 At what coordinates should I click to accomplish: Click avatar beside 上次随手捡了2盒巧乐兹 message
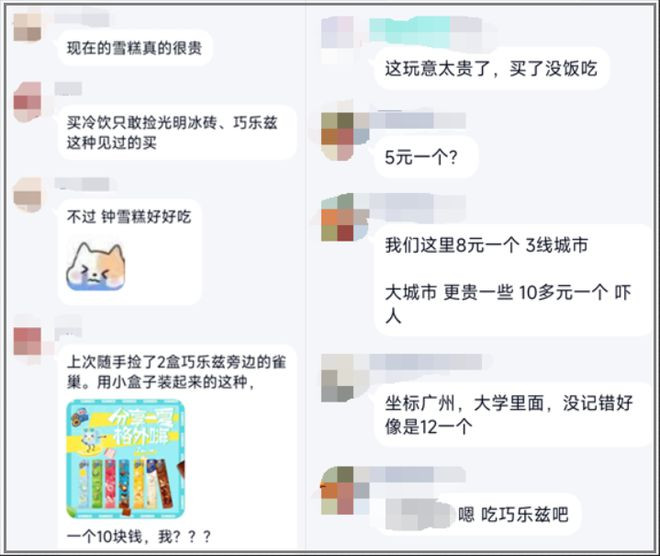coord(27,341)
